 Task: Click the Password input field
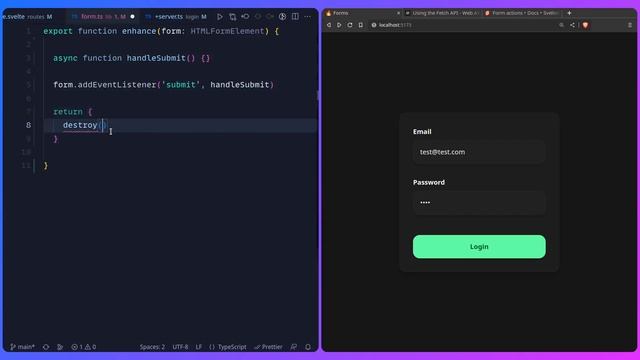479,202
